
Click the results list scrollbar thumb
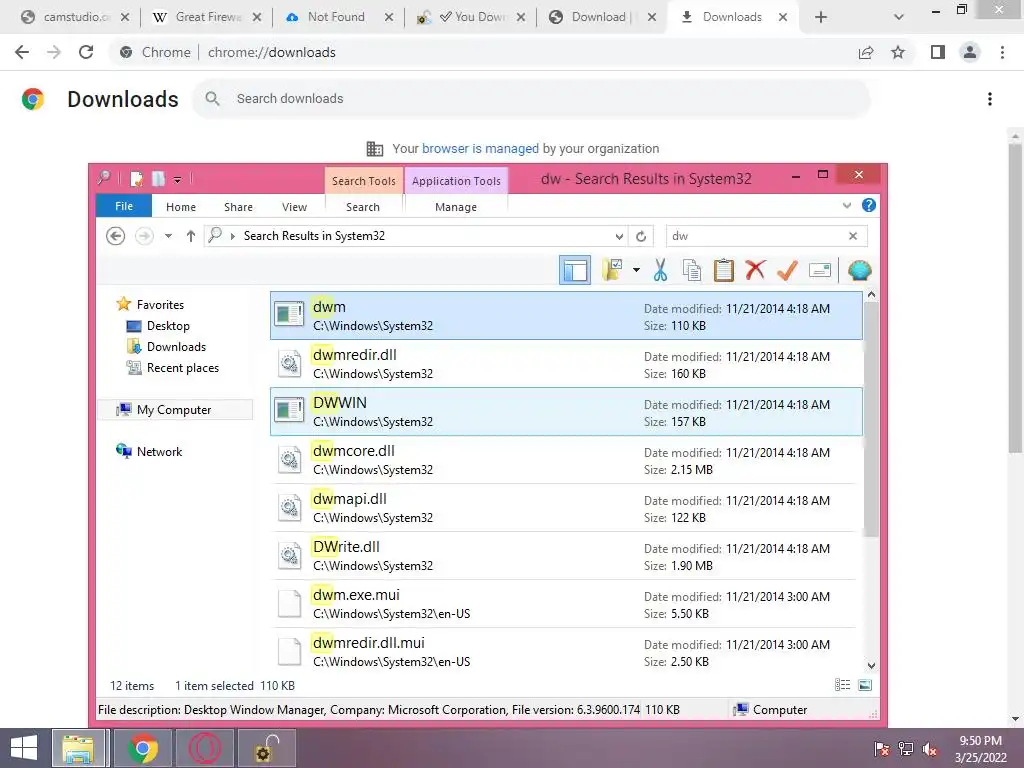[x=871, y=419]
